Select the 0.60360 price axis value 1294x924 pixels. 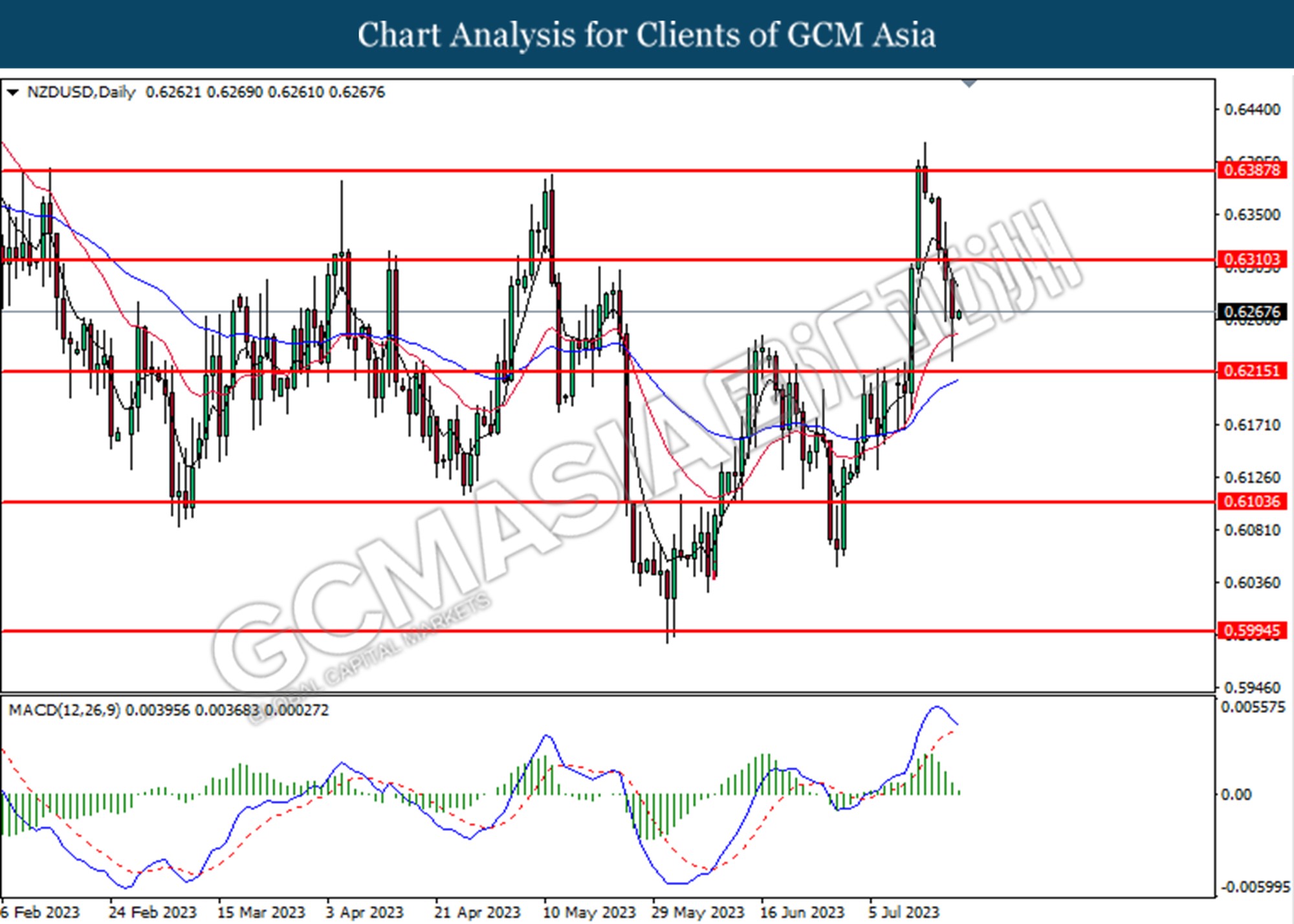1253,583
